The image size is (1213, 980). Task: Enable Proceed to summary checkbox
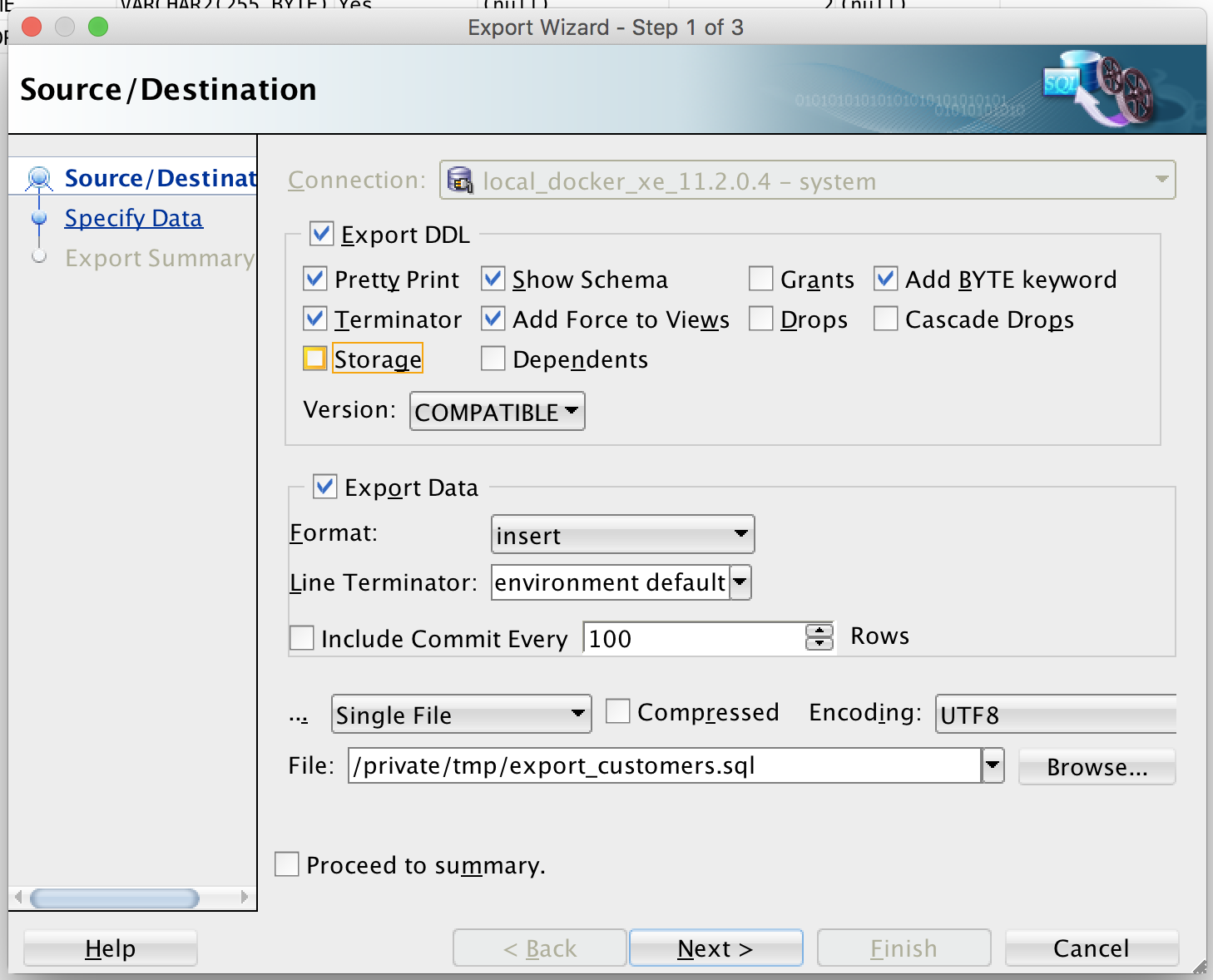click(287, 864)
